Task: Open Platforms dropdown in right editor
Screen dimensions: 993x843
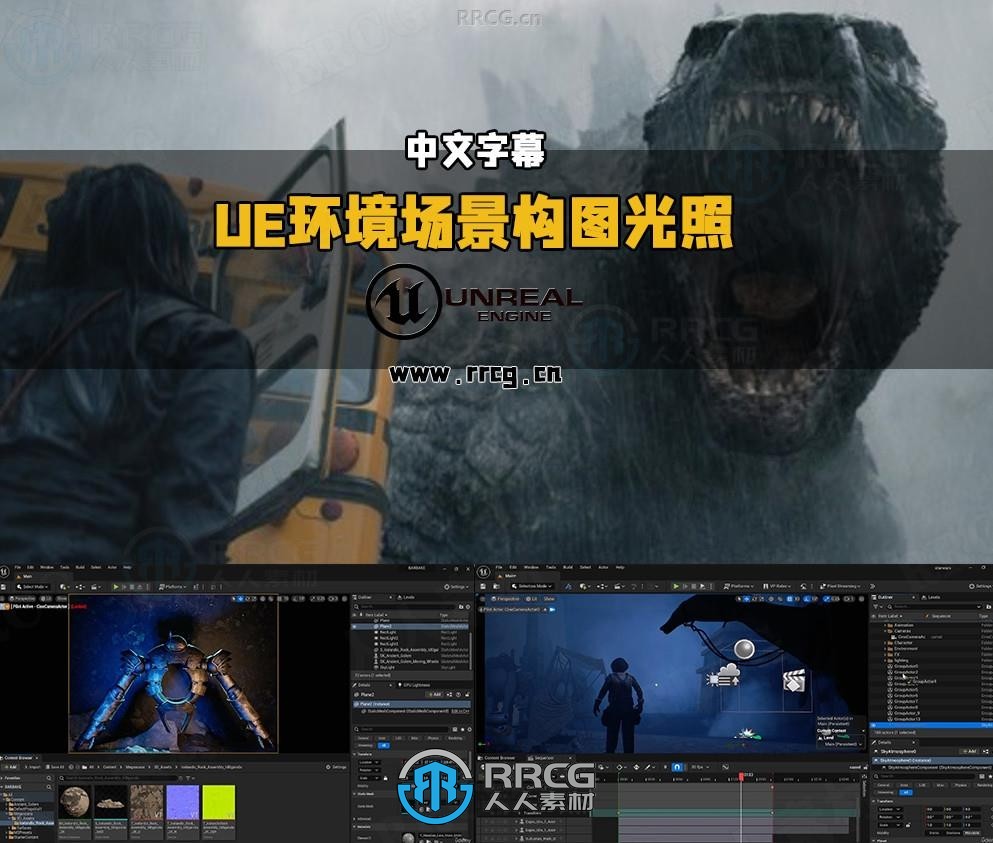Action: [738, 586]
